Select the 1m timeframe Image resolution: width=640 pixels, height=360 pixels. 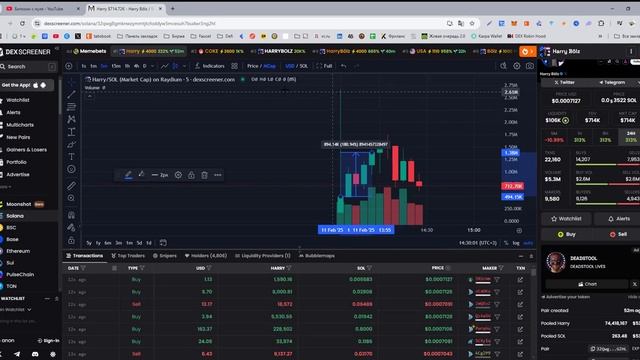(x=93, y=66)
